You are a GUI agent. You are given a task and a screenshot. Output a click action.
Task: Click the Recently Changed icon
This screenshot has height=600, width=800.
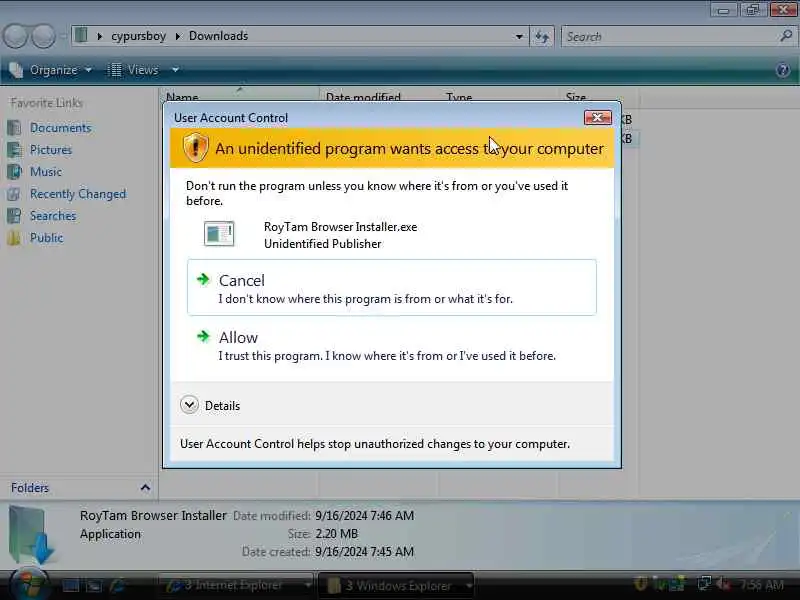(x=14, y=194)
